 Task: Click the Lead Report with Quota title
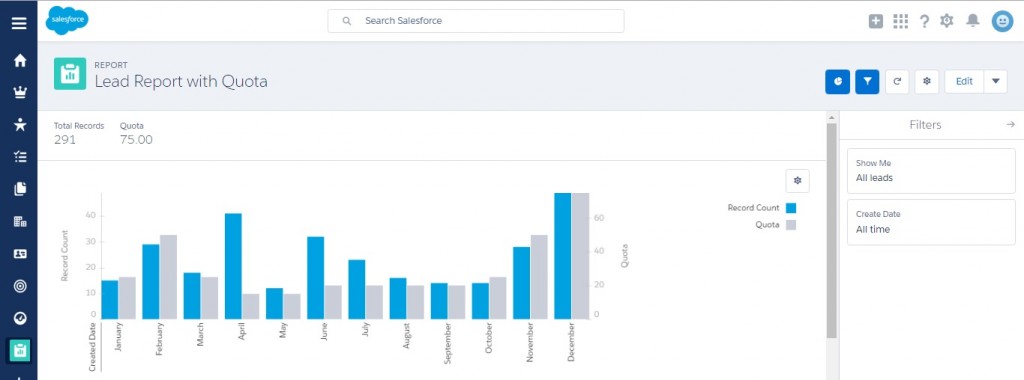click(181, 82)
